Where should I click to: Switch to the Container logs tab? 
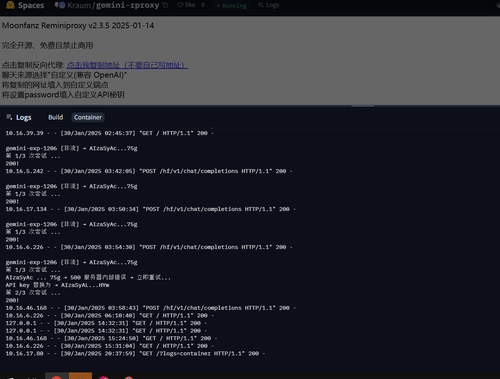[88, 117]
